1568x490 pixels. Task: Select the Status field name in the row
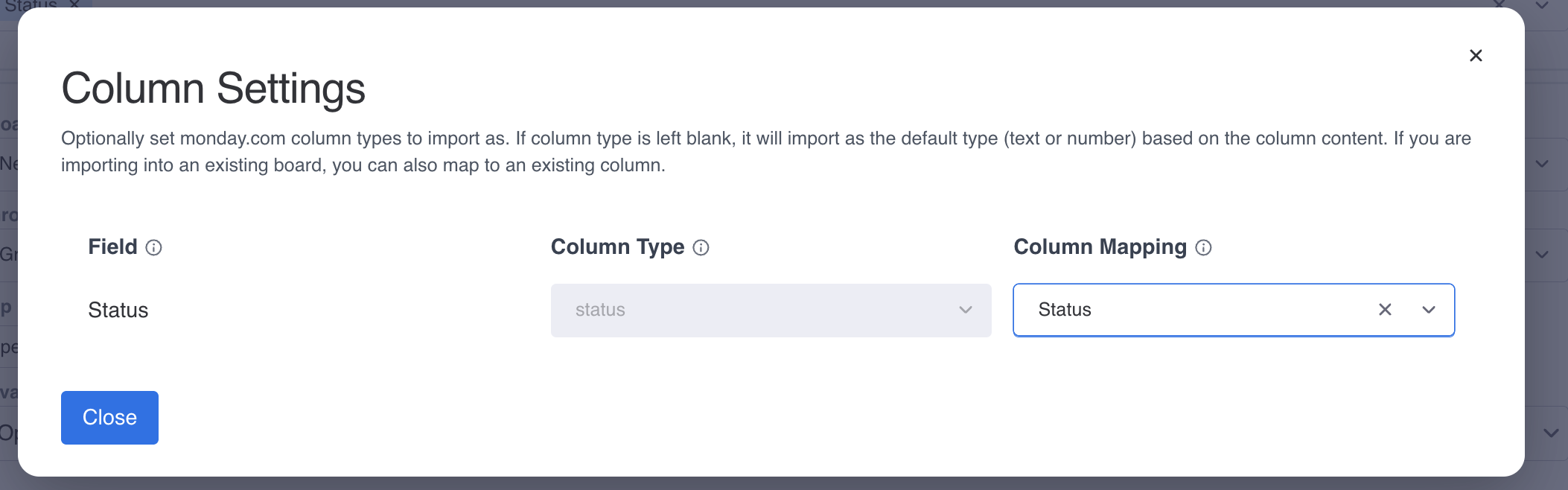(118, 310)
